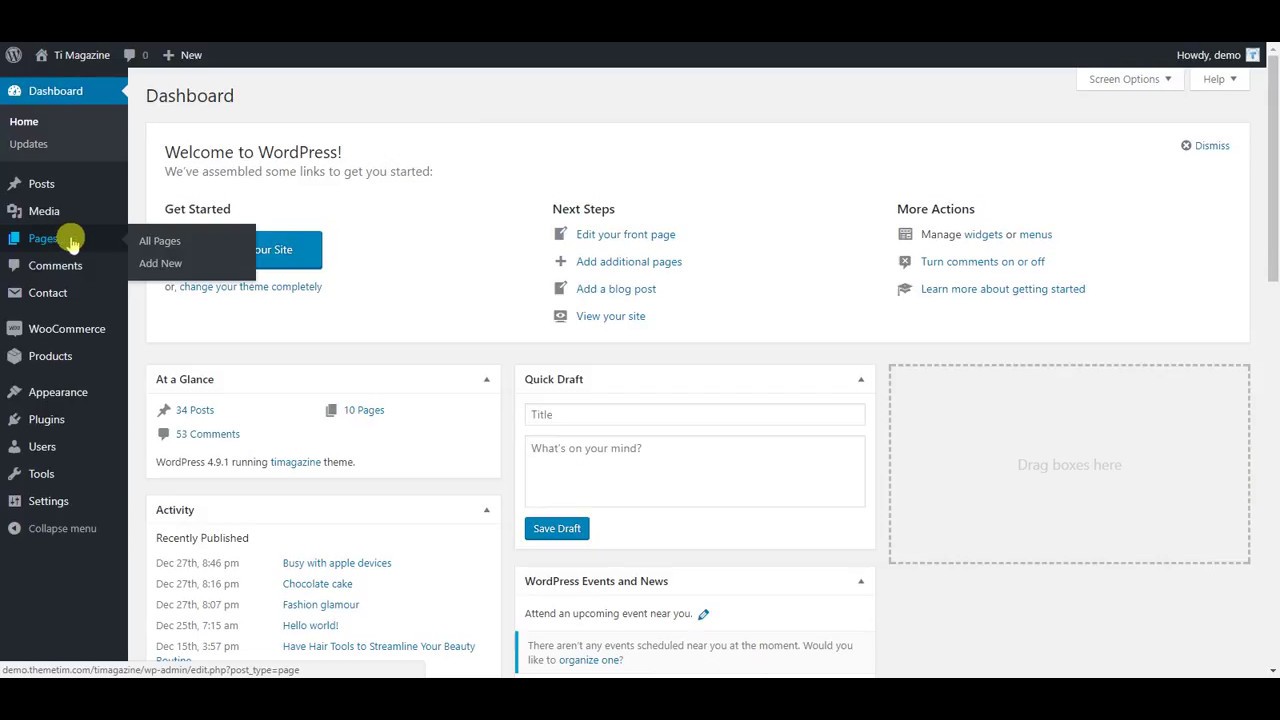Open the timagazine theme link

296,462
